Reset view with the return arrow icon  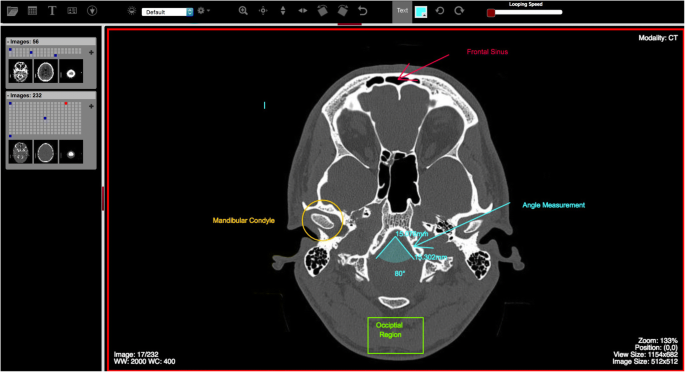tap(363, 11)
